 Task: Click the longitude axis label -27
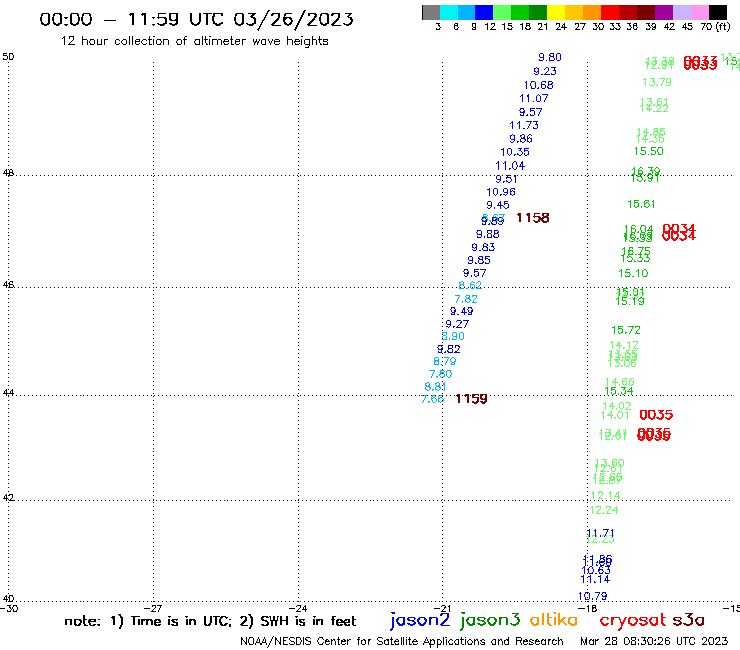[153, 608]
